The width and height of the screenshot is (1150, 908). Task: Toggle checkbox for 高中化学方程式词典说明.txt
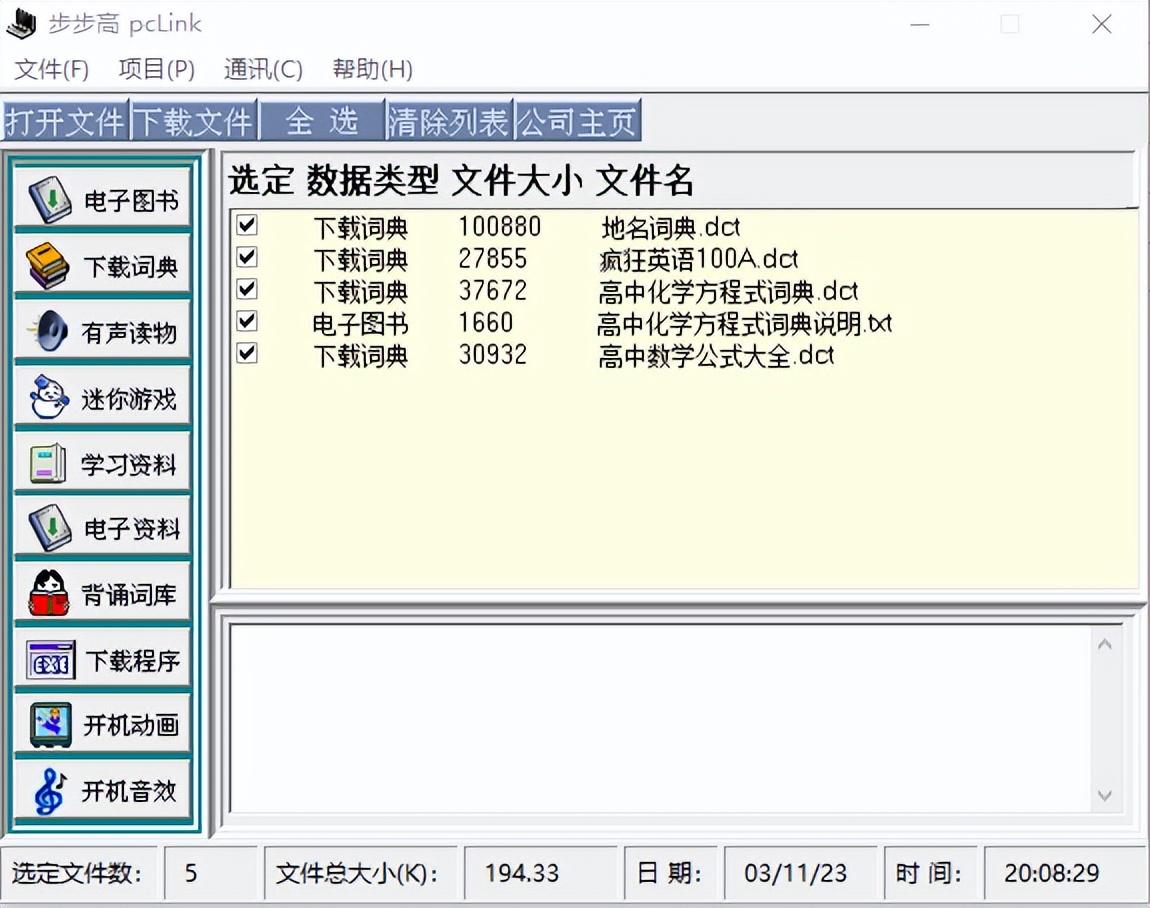247,321
